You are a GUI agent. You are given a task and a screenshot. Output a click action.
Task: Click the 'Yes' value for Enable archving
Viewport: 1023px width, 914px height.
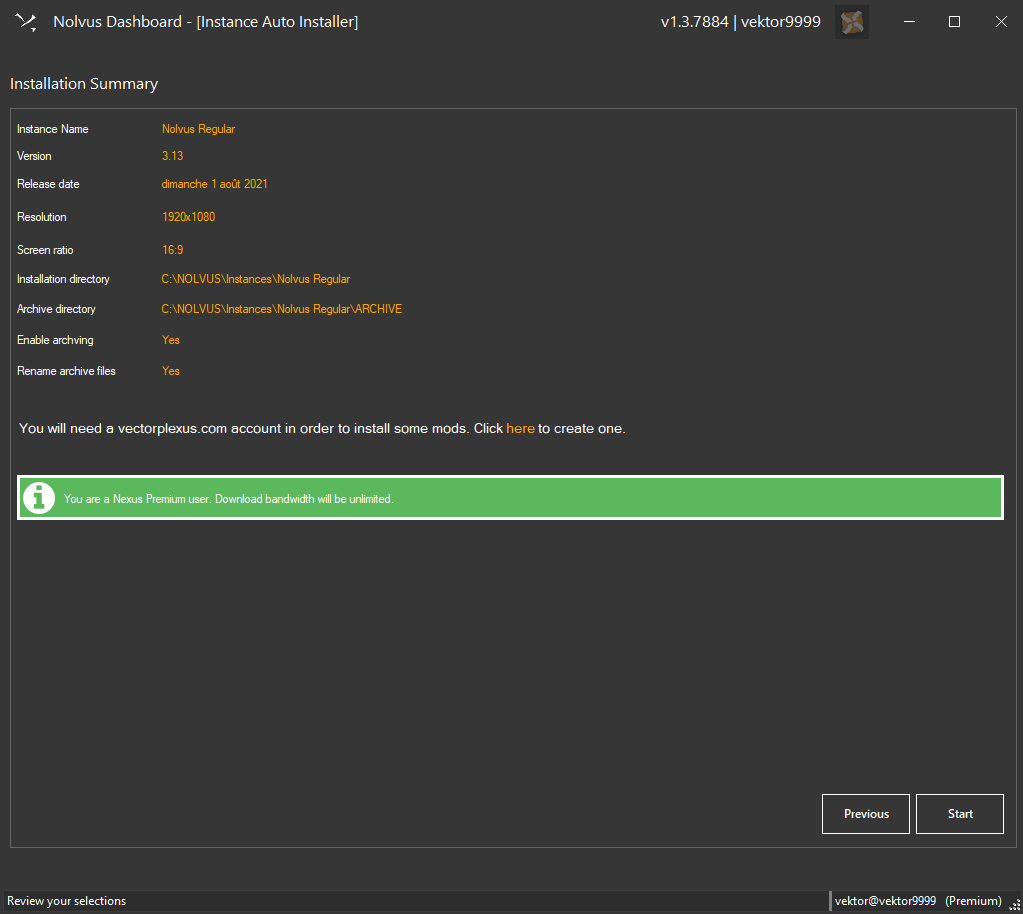(x=170, y=340)
